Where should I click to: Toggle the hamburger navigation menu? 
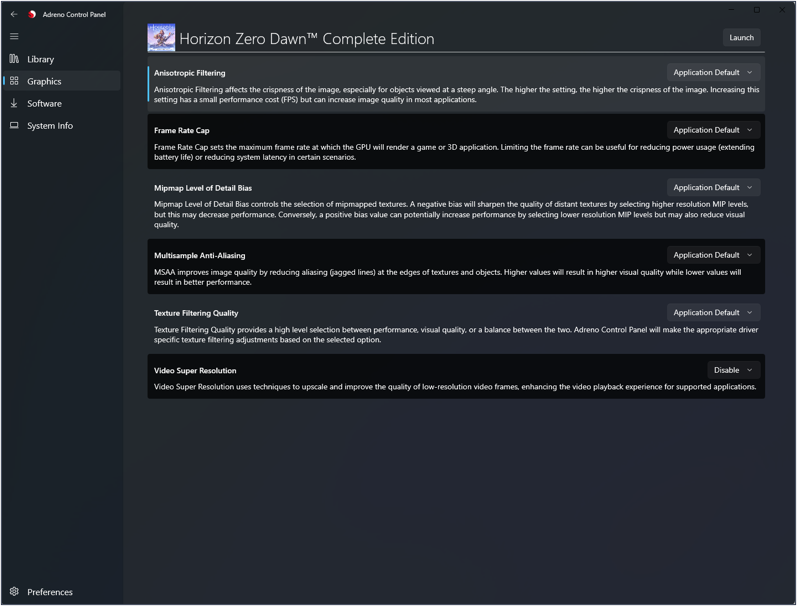pos(14,36)
